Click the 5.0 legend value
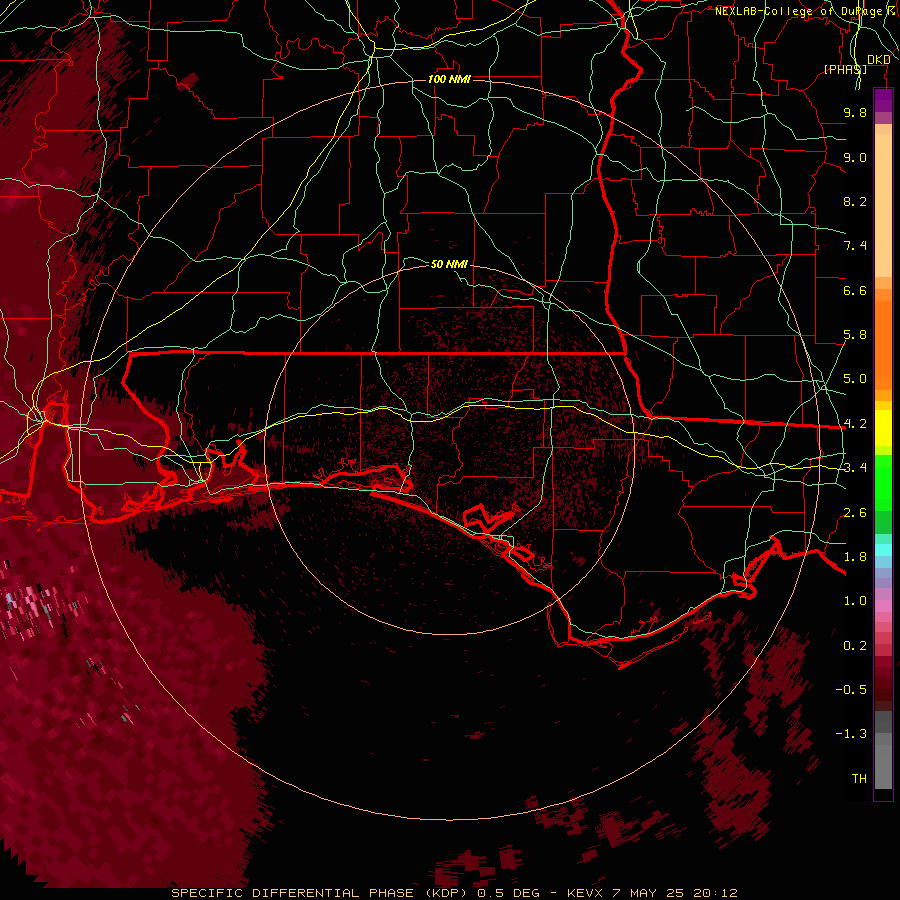The image size is (900, 900). (x=855, y=379)
